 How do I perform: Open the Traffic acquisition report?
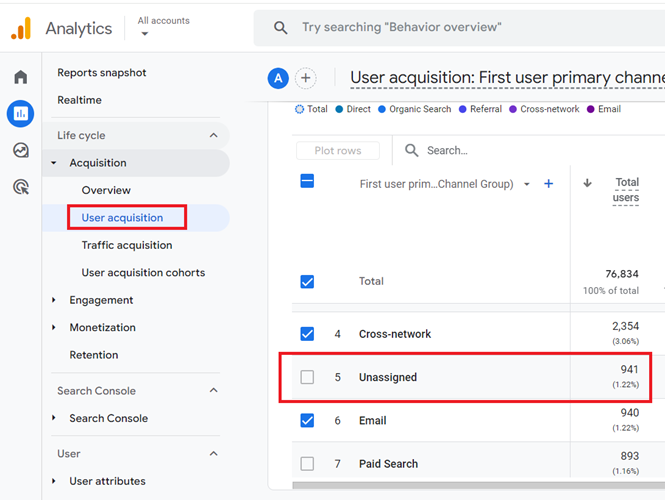(x=127, y=245)
